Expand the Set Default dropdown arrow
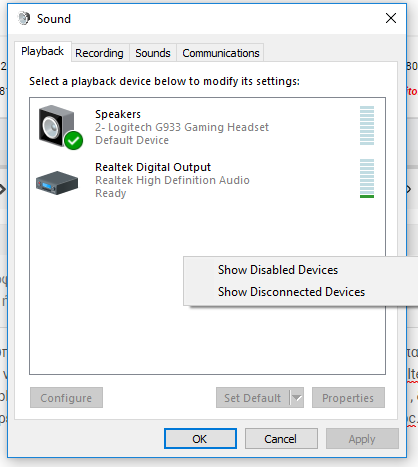 (x=297, y=398)
